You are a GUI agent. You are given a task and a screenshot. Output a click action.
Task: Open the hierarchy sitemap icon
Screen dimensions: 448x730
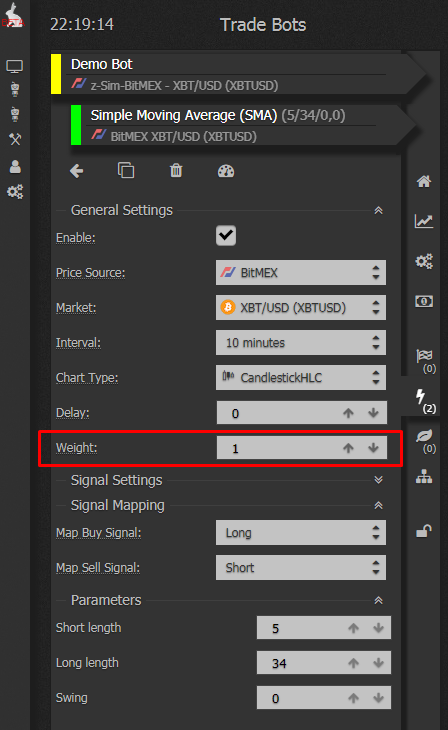pyautogui.click(x=424, y=477)
